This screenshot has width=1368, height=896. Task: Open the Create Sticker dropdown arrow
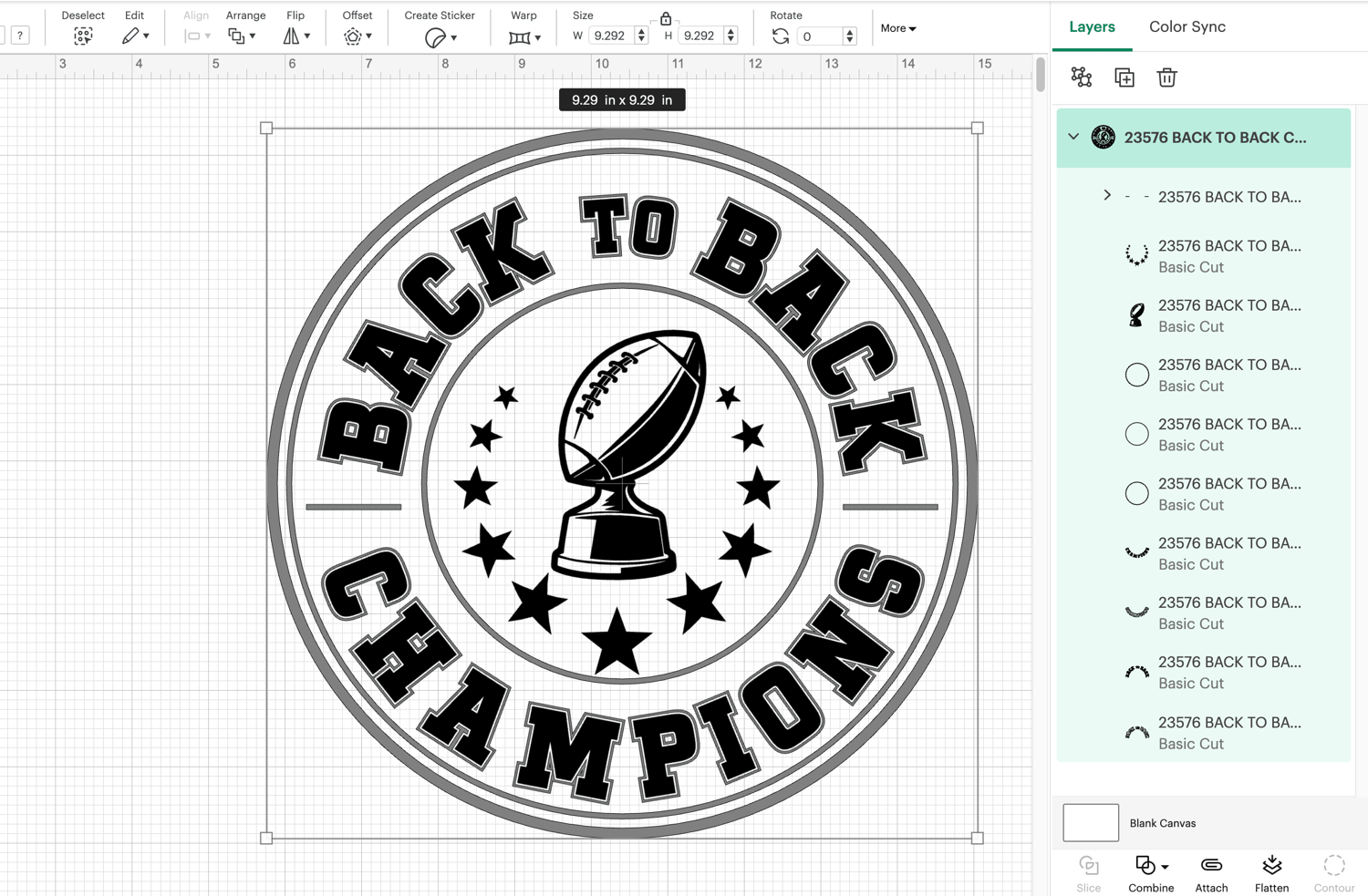[453, 38]
